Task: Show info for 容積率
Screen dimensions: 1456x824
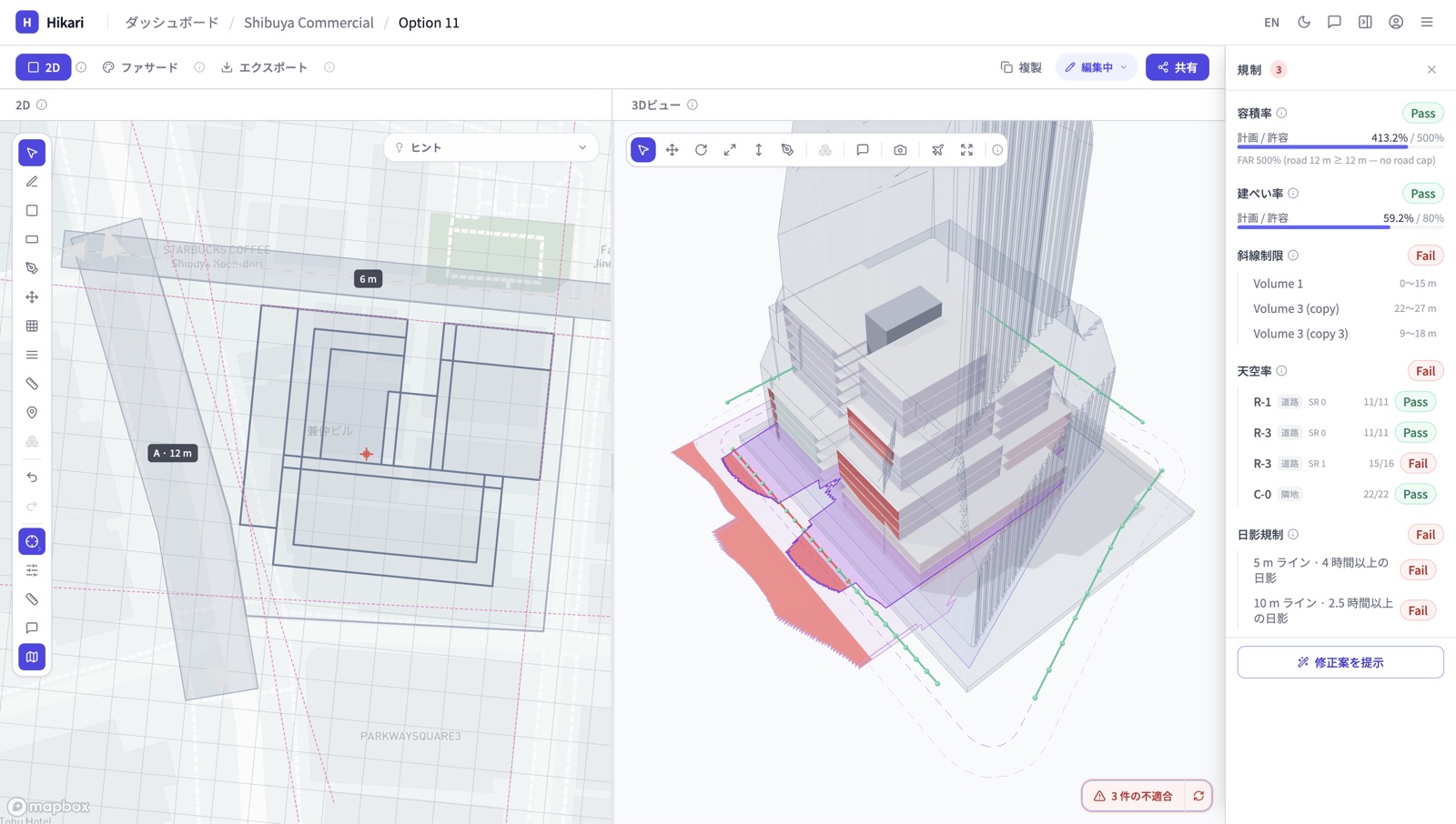Action: [1281, 114]
